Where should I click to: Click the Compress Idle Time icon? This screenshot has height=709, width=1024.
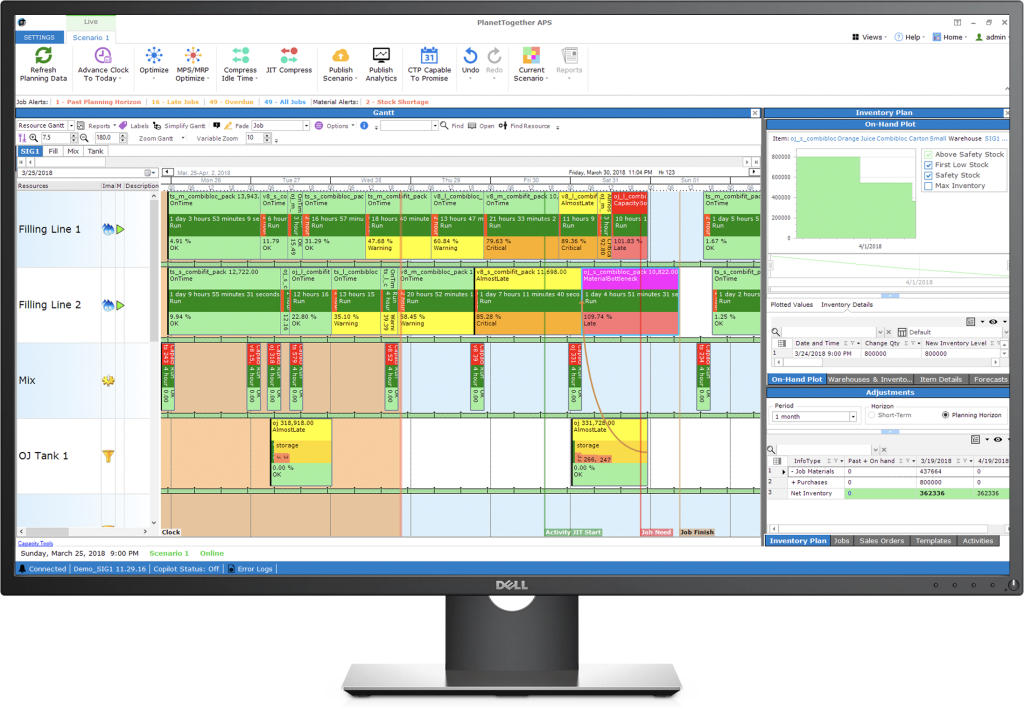pyautogui.click(x=240, y=55)
